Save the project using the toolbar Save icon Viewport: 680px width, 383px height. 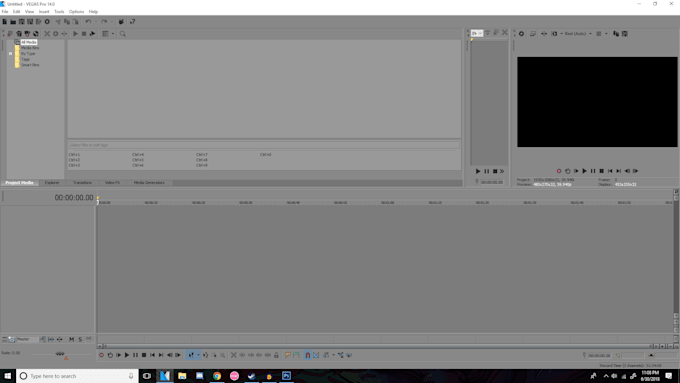(x=21, y=22)
